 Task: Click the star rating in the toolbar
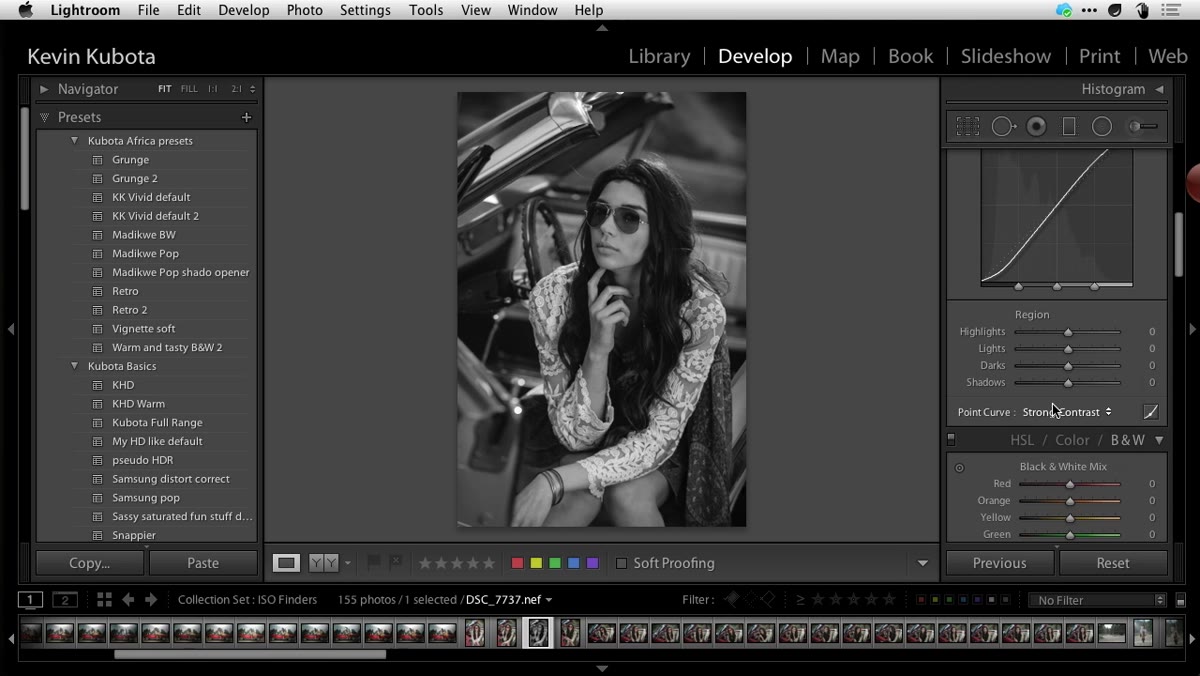(x=456, y=563)
